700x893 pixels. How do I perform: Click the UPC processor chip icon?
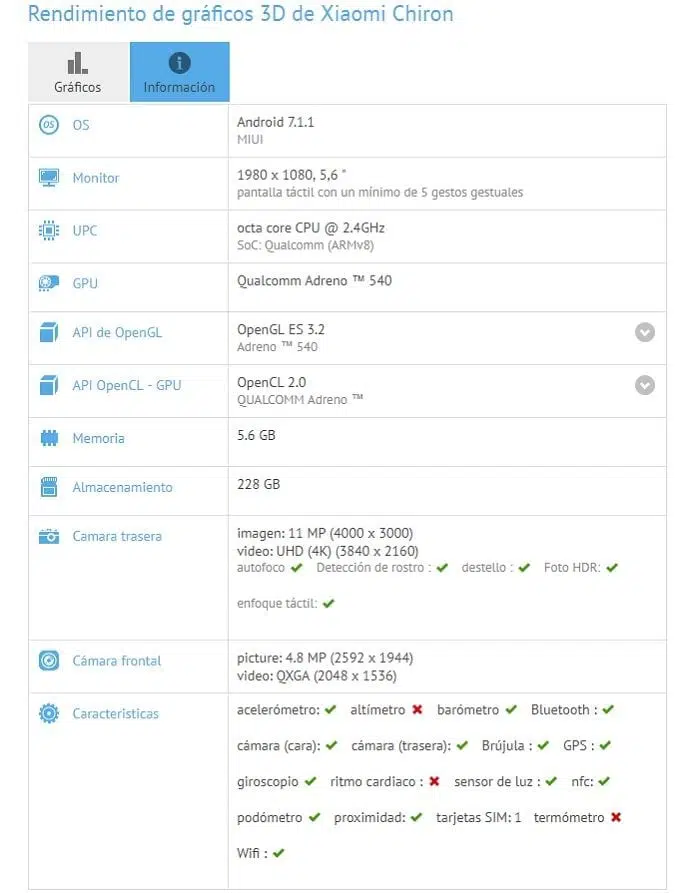click(x=49, y=231)
